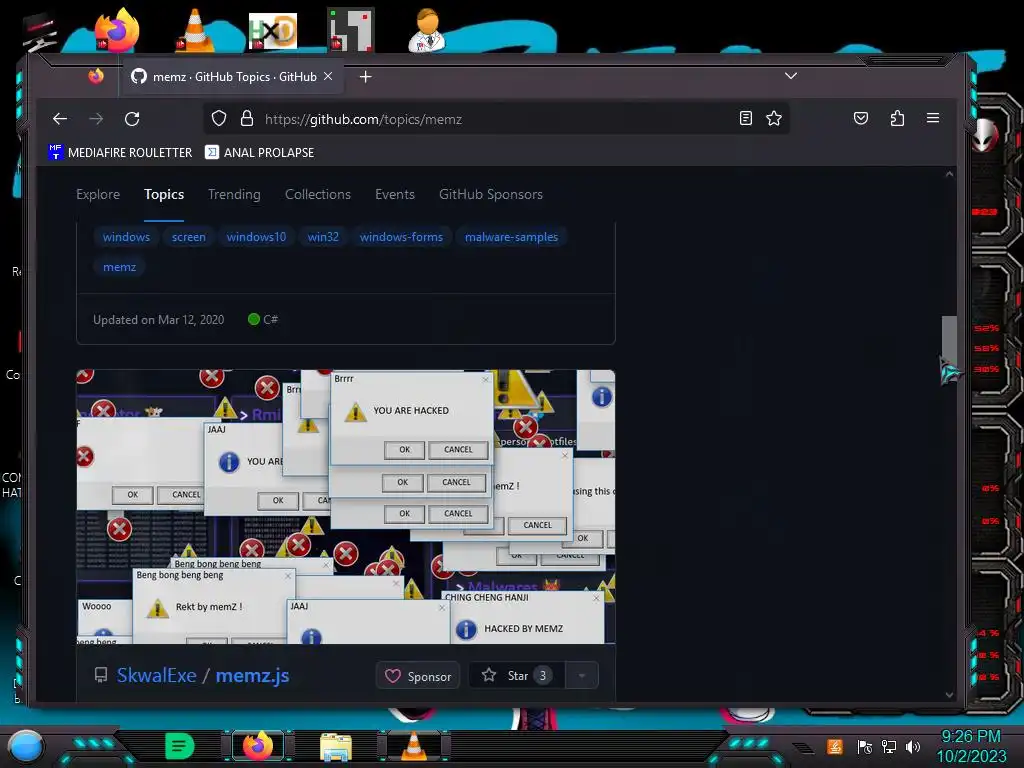Save page to Pocket
This screenshot has height=768, width=1024.
(x=861, y=118)
